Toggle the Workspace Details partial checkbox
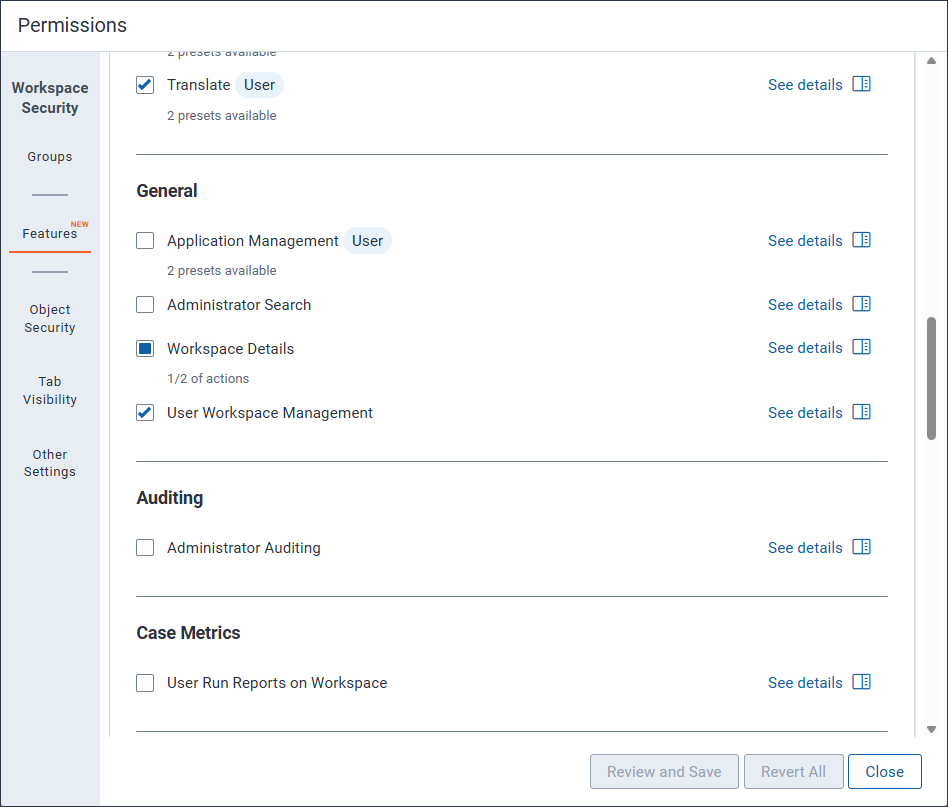This screenshot has height=807, width=948. 145,349
